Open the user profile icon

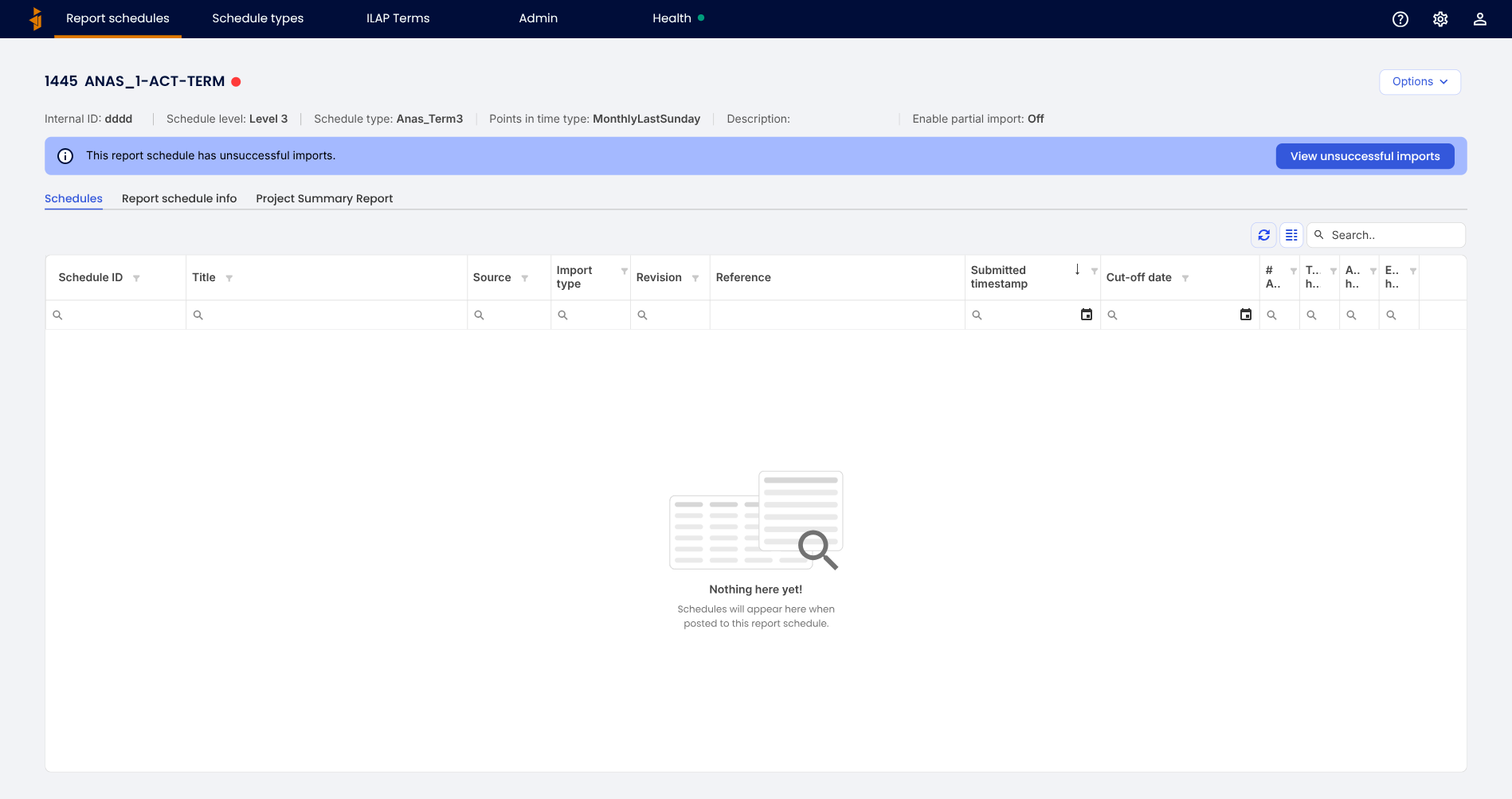[x=1480, y=19]
